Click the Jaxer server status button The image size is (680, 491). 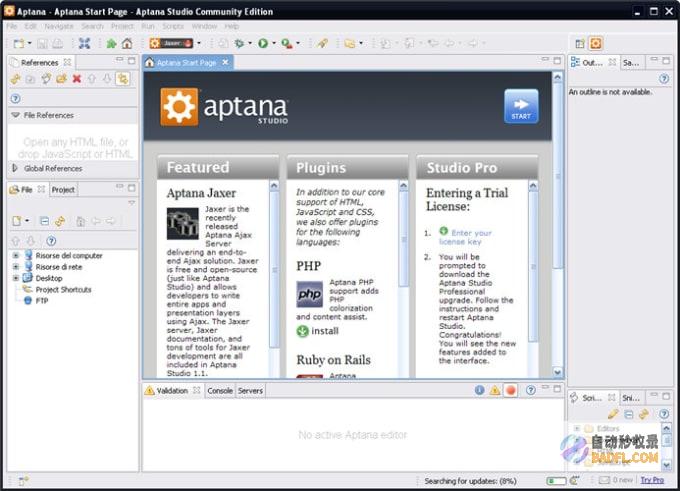click(171, 43)
